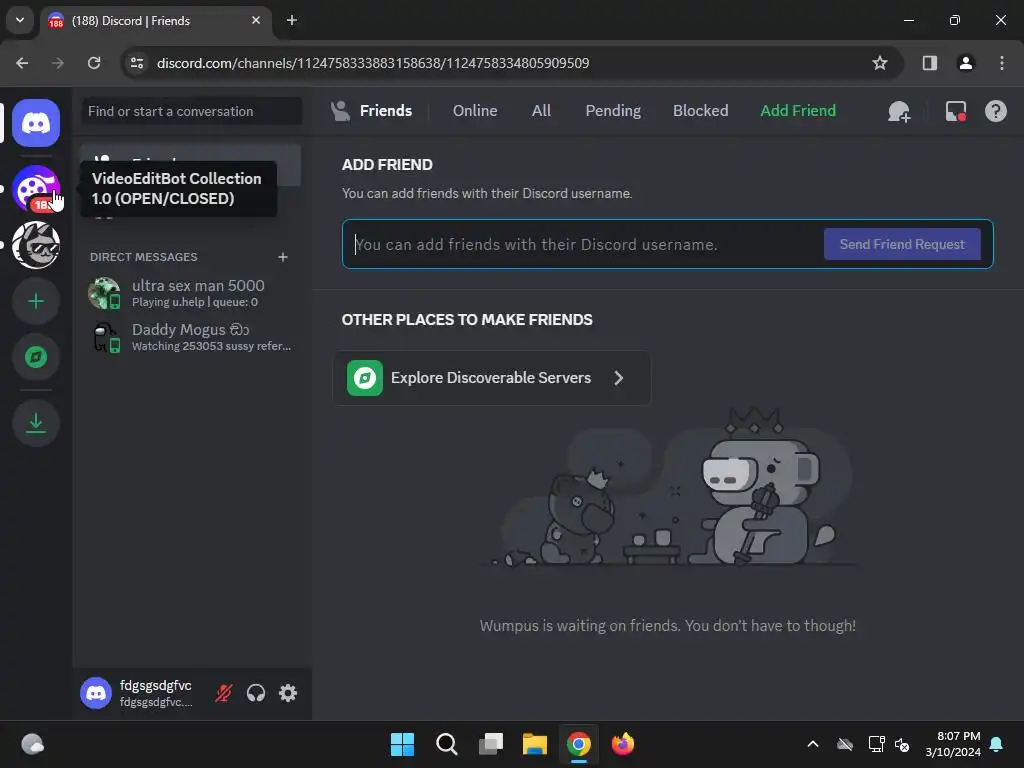Open tab search dropdown arrow
Image resolution: width=1024 pixels, height=768 pixels.
[20, 20]
